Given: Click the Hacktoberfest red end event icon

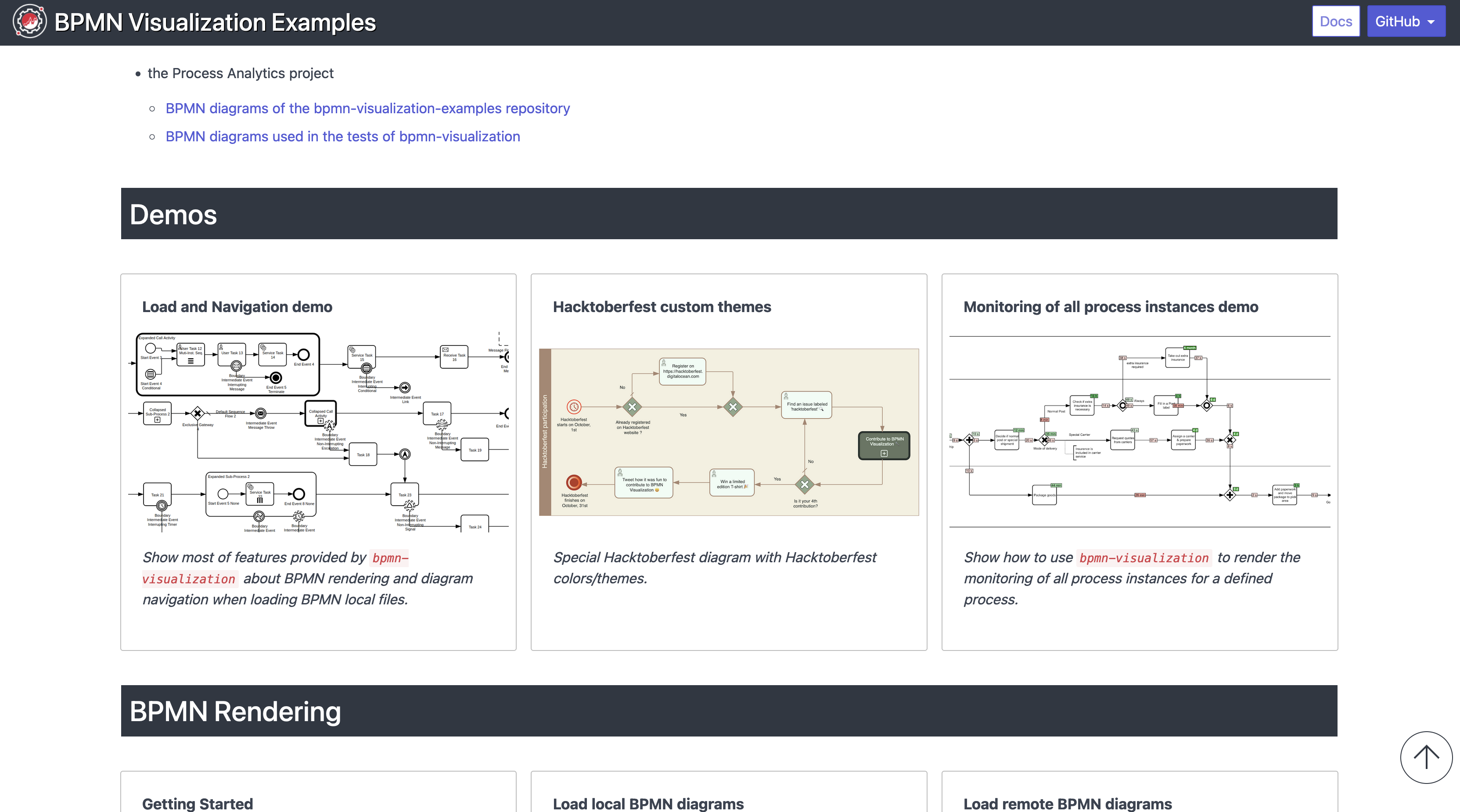Looking at the screenshot, I should click(574, 482).
